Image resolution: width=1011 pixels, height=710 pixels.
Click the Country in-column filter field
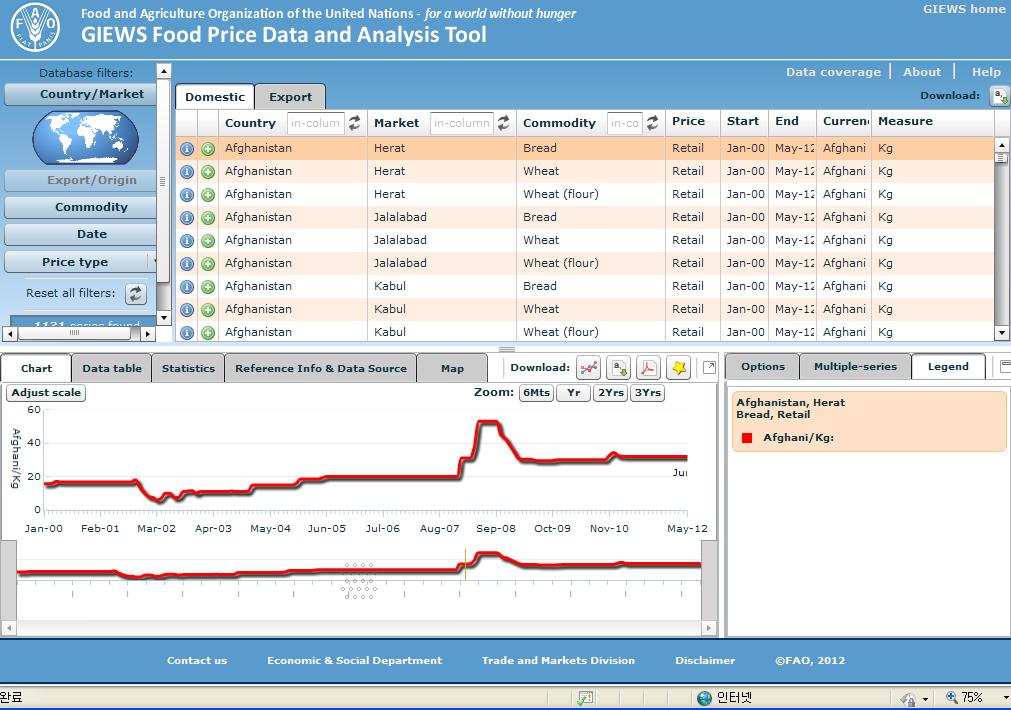coord(316,123)
